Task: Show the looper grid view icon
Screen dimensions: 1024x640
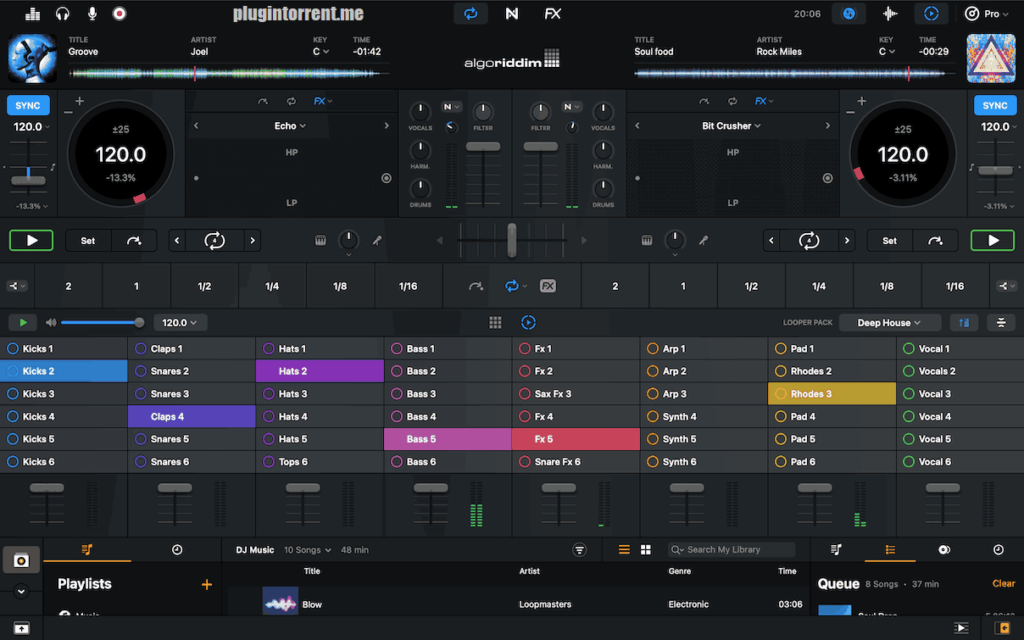Action: click(x=495, y=323)
